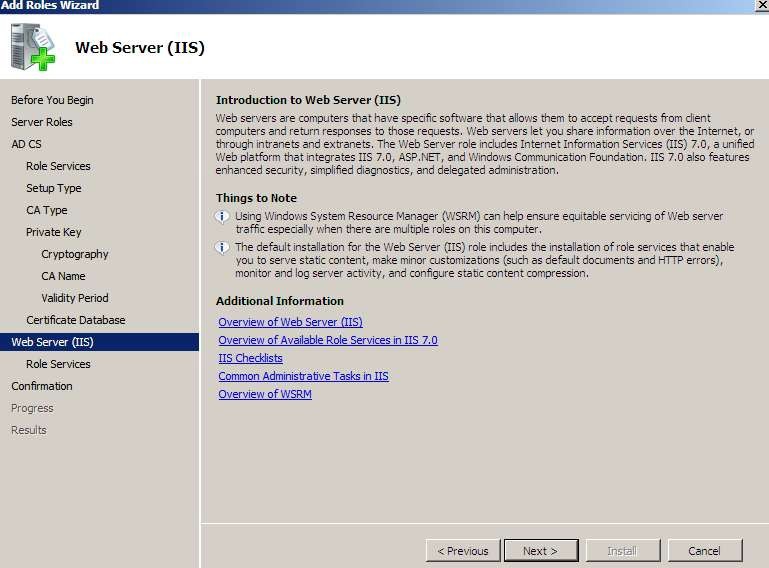Screen dimensions: 769x568
Task: Click the WSRM info note icon
Action: [x=222, y=216]
